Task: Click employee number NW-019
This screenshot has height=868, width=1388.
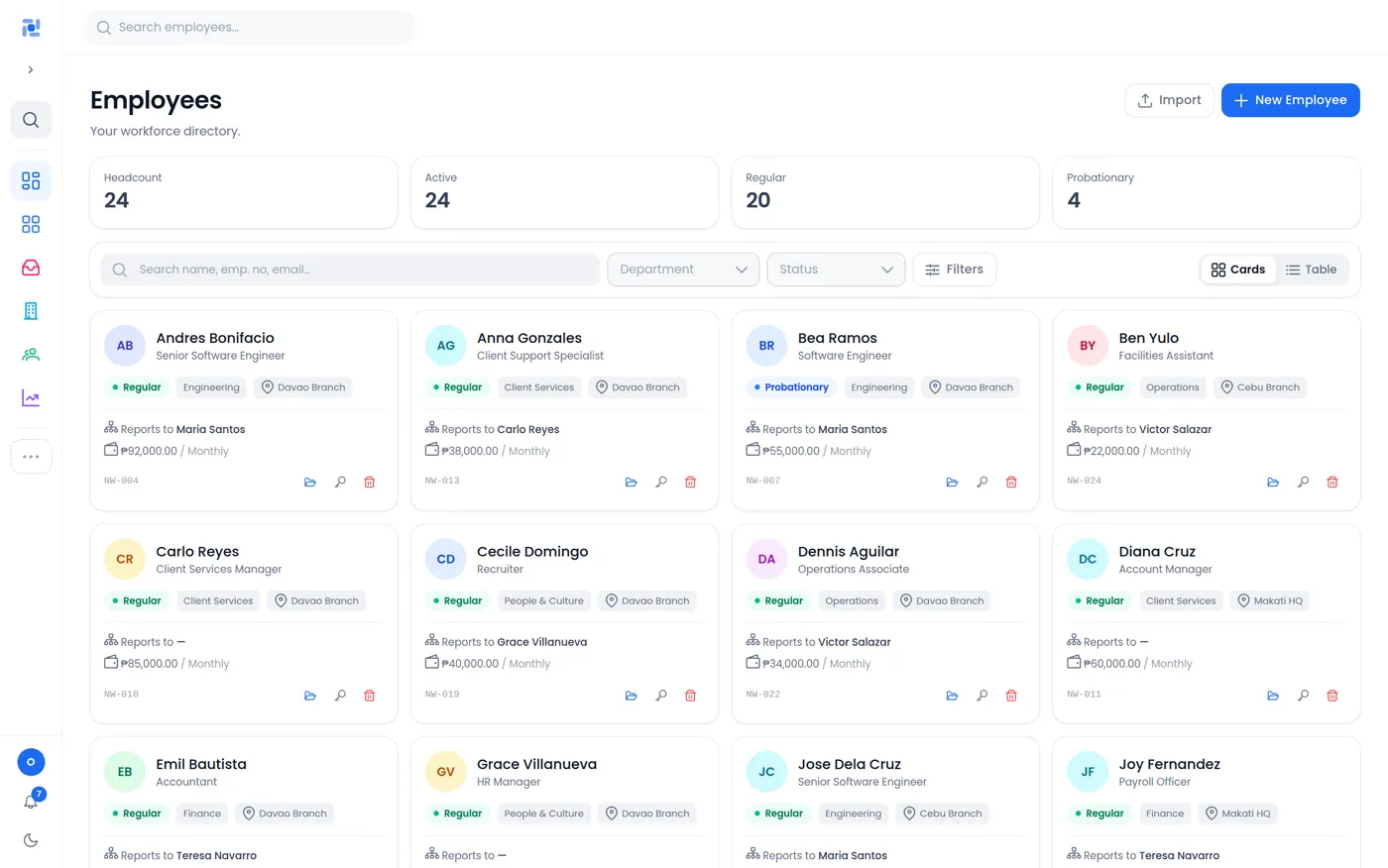Action: tap(442, 695)
